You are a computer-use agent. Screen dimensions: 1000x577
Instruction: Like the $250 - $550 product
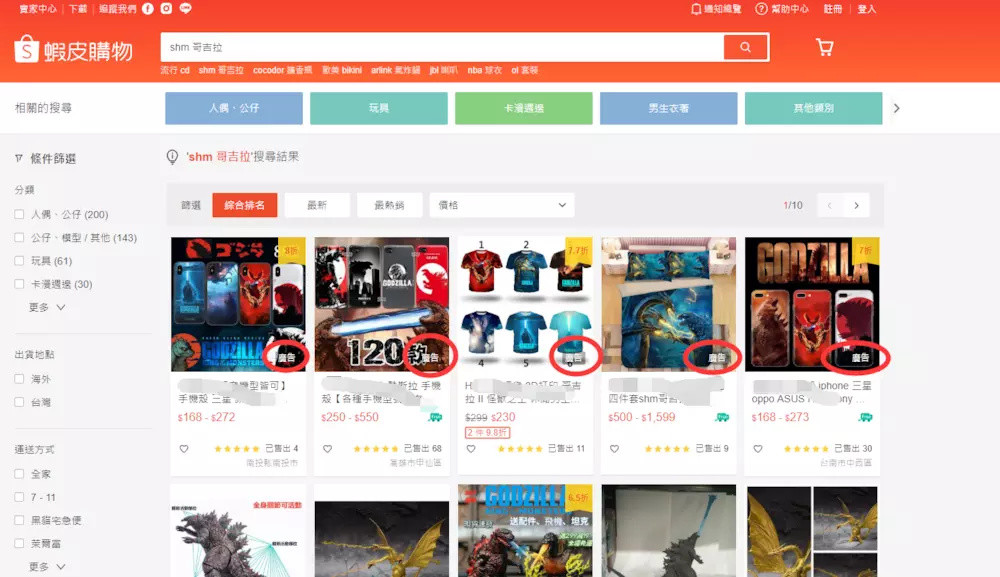coord(327,449)
